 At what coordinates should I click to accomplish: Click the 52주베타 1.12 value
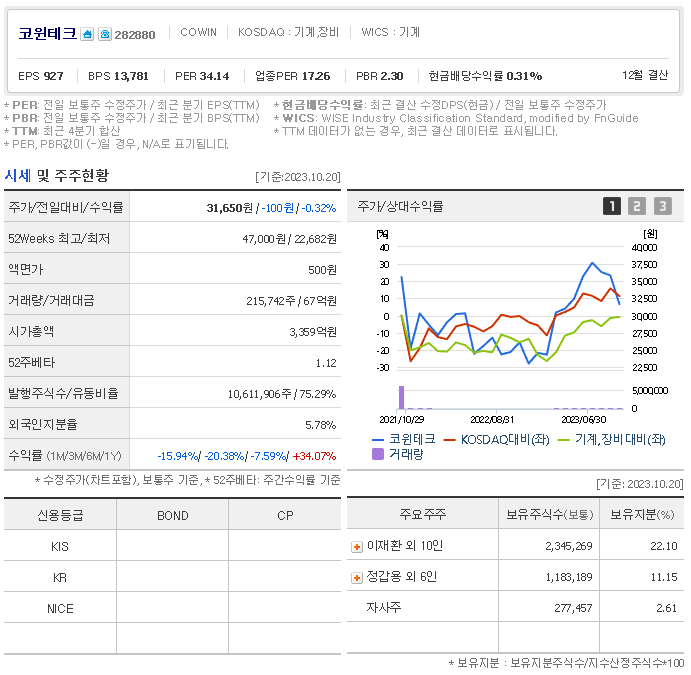326,363
